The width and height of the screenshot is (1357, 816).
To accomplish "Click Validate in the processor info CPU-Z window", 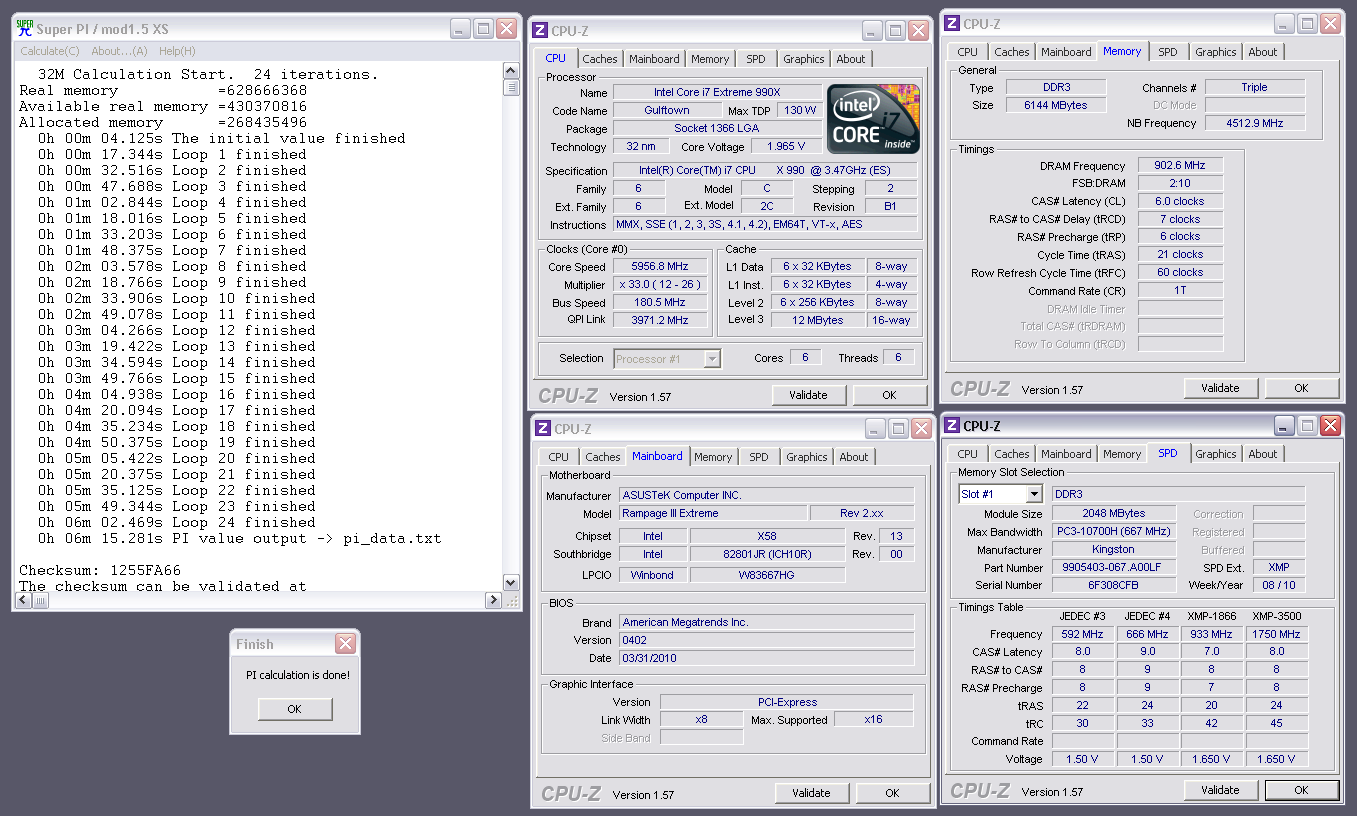I will click(808, 395).
